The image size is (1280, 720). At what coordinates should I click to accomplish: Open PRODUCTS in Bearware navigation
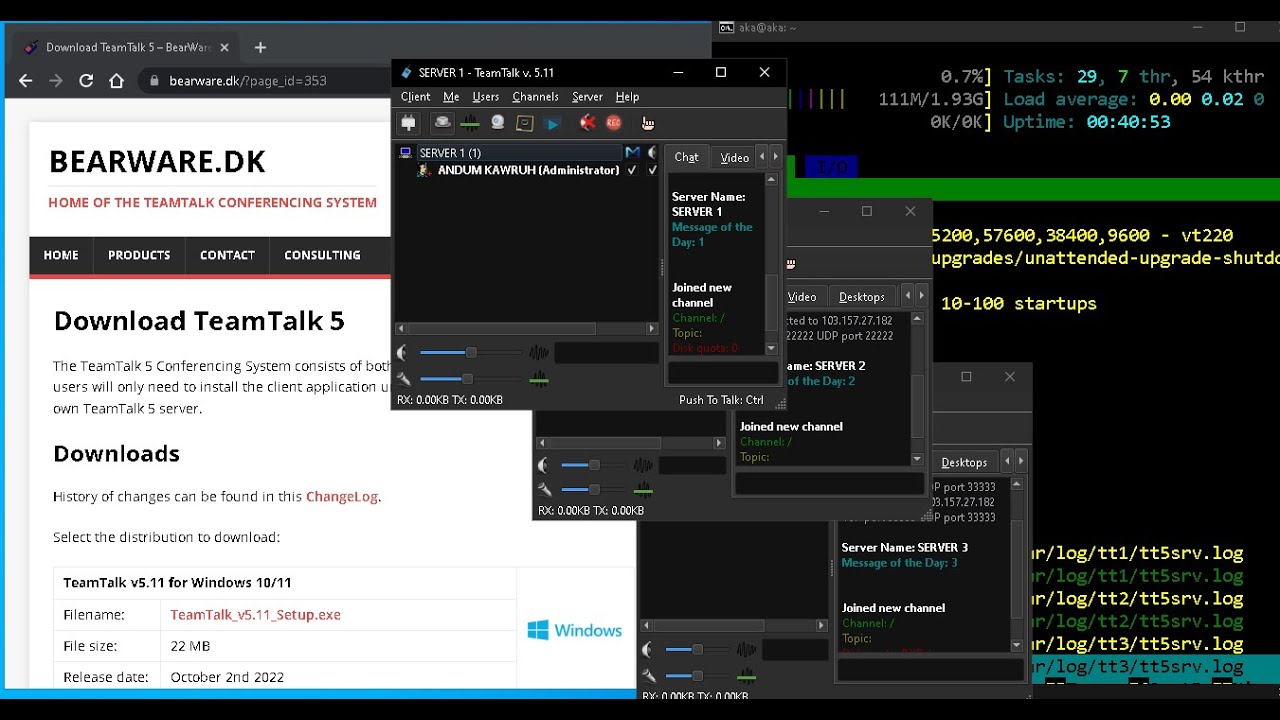[x=139, y=255]
